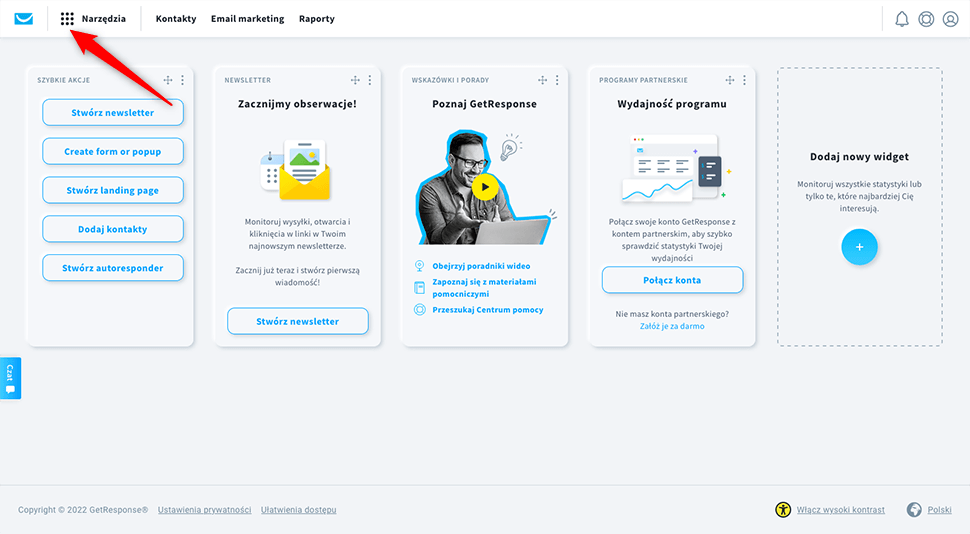The width and height of the screenshot is (970, 534).
Task: Change language via Polski link
Action: coord(940,510)
